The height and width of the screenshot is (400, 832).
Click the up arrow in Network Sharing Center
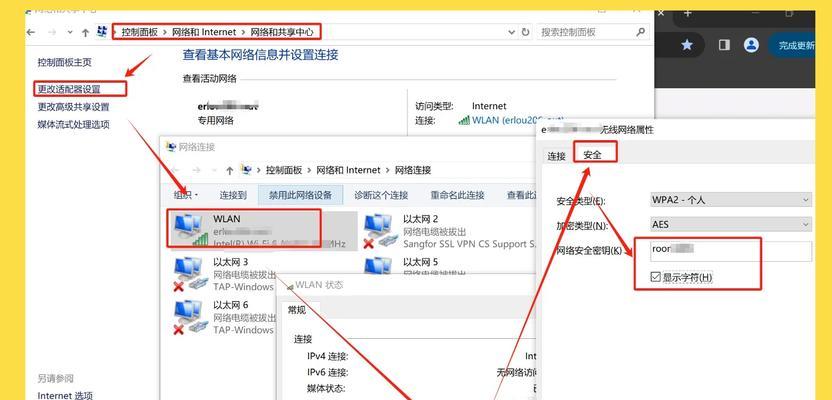click(x=85, y=32)
